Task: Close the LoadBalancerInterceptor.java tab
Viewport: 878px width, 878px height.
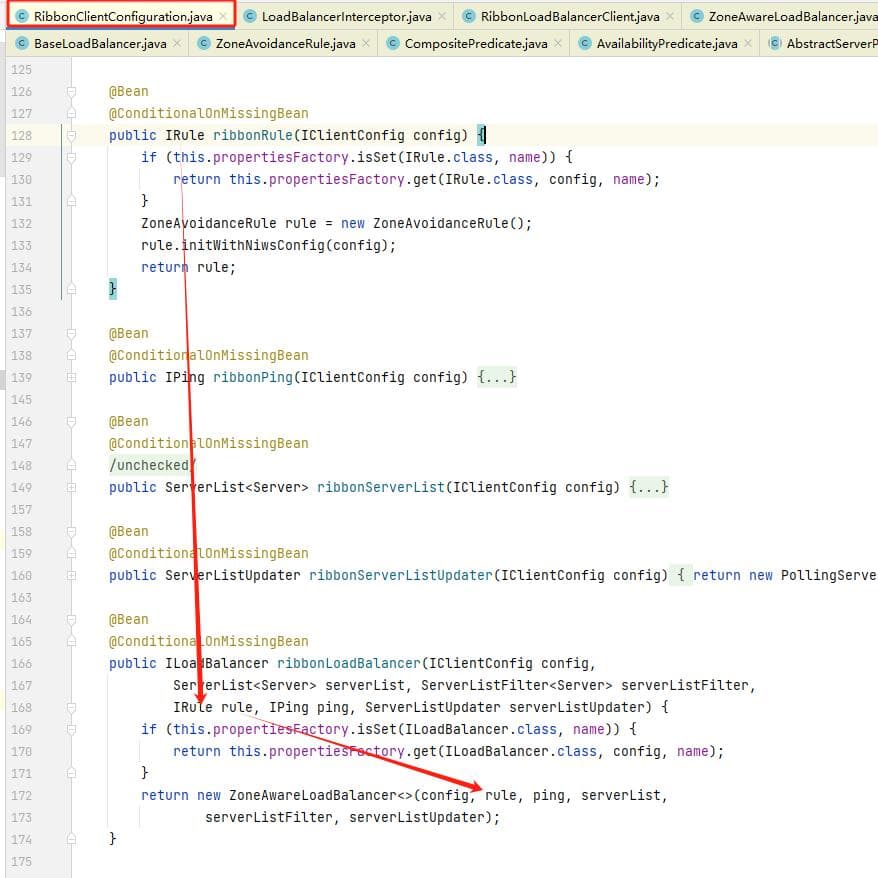Action: 442,16
